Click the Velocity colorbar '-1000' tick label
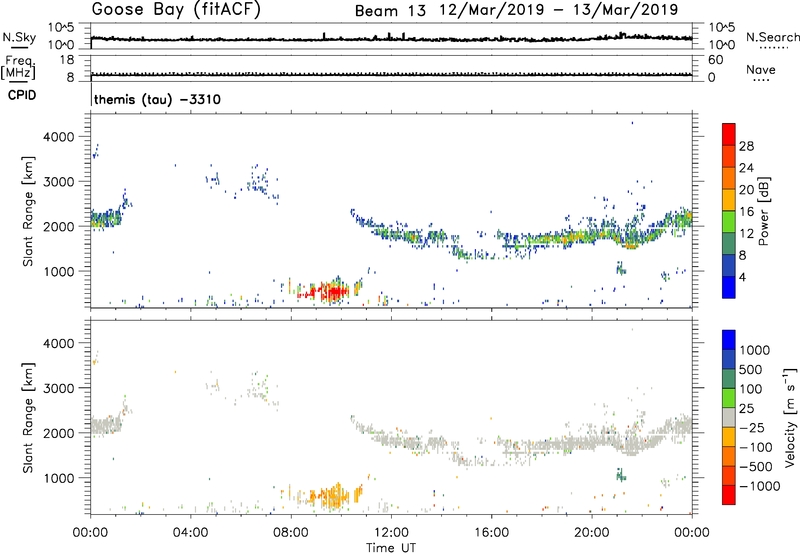 tap(760, 486)
